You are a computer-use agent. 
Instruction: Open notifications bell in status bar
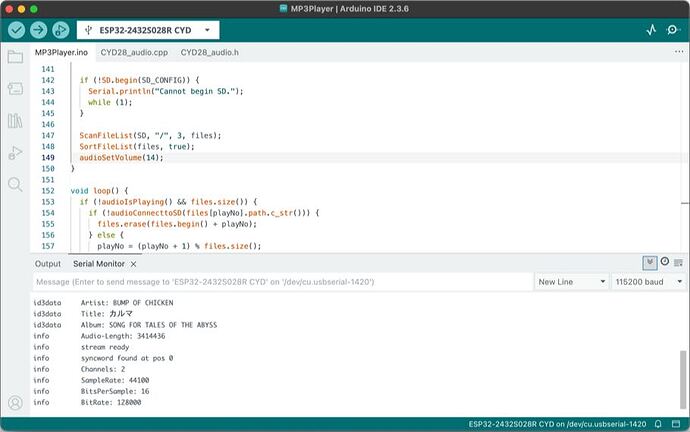[658, 424]
